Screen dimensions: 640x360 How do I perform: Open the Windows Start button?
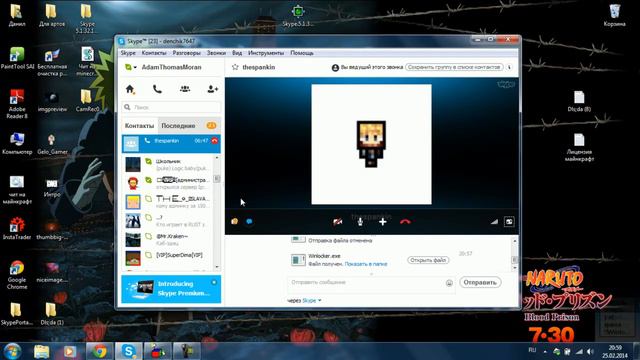coord(12,351)
